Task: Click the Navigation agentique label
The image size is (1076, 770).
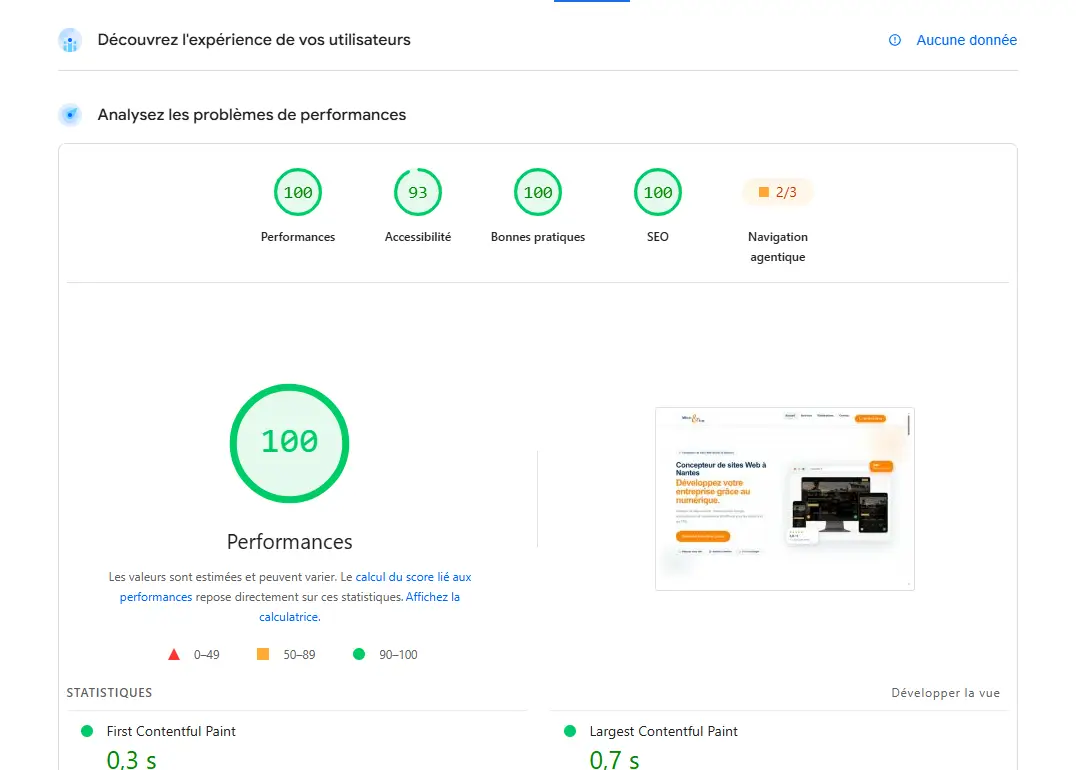Action: [x=777, y=246]
